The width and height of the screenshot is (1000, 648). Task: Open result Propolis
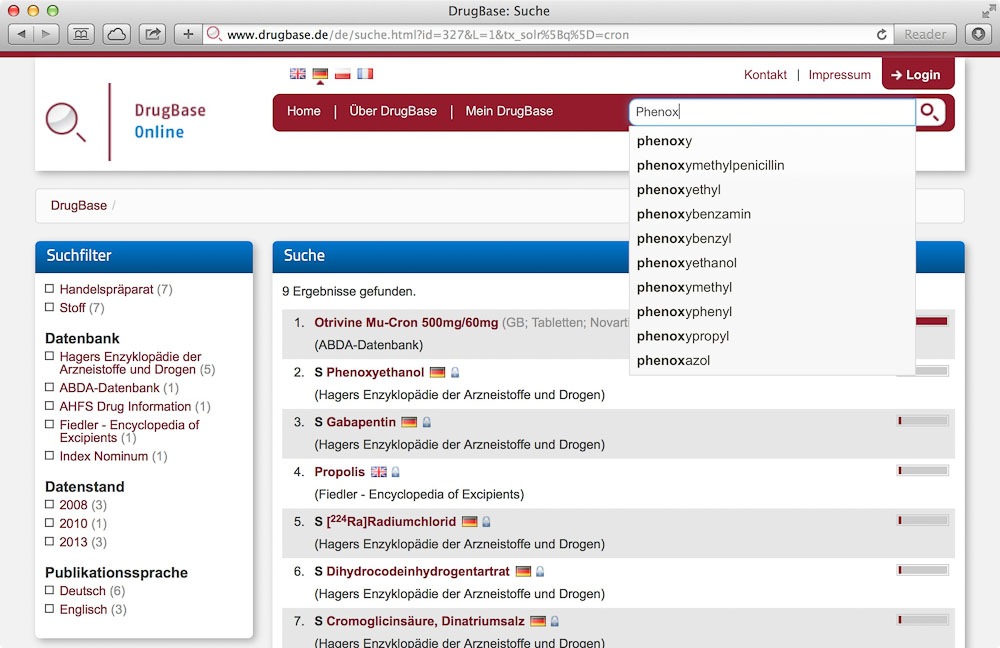[339, 472]
